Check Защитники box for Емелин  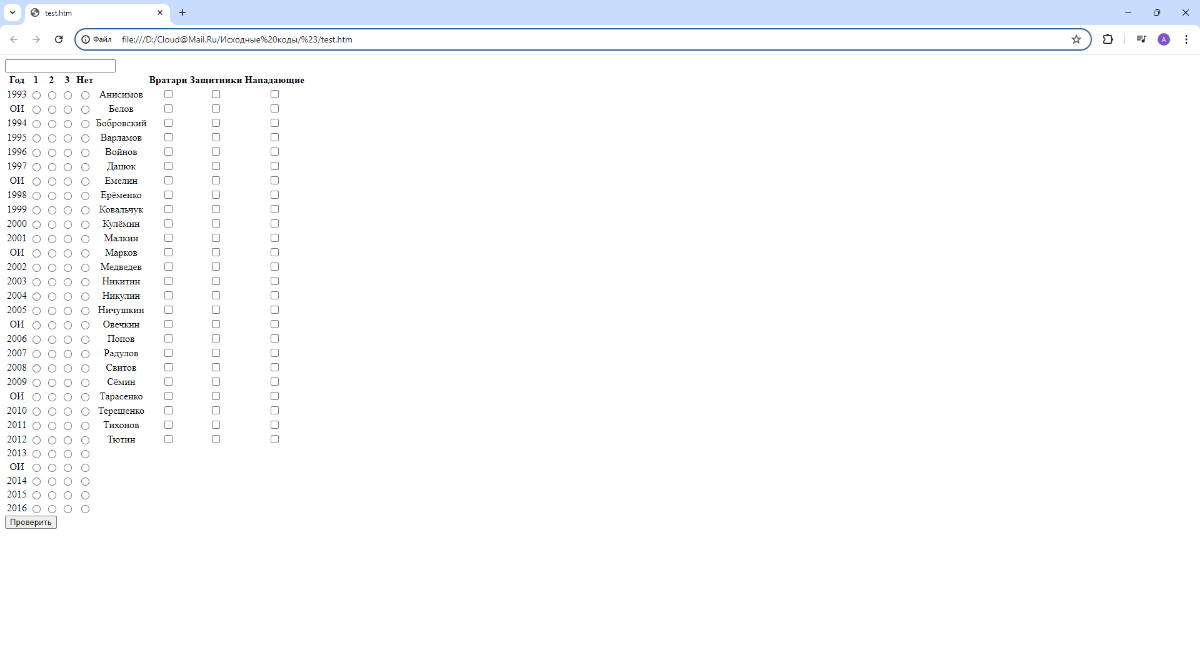pos(216,180)
